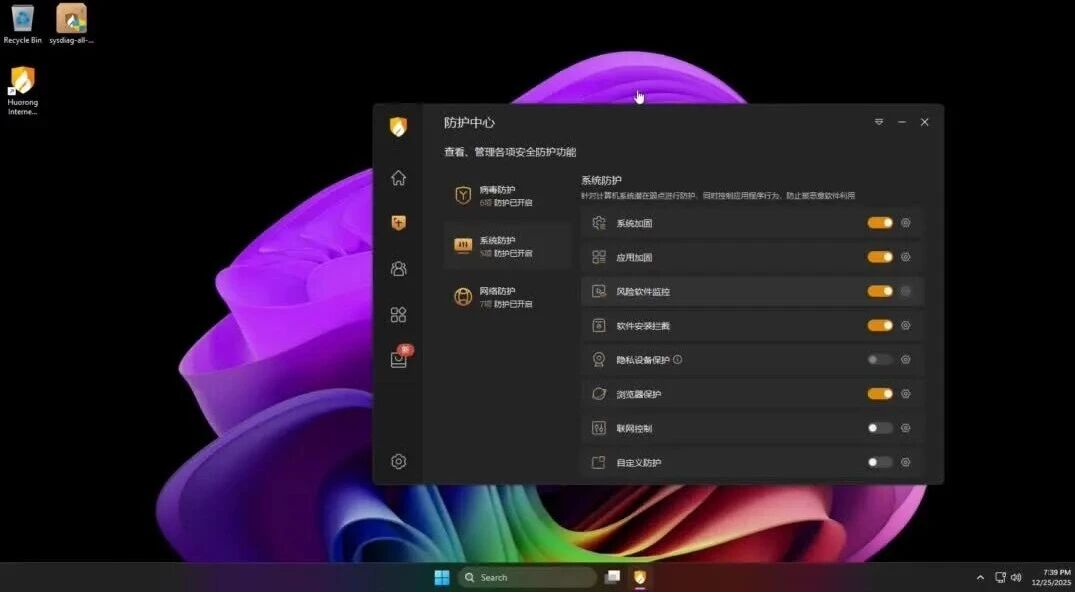Click the 自定义防护 row icon

coord(599,462)
